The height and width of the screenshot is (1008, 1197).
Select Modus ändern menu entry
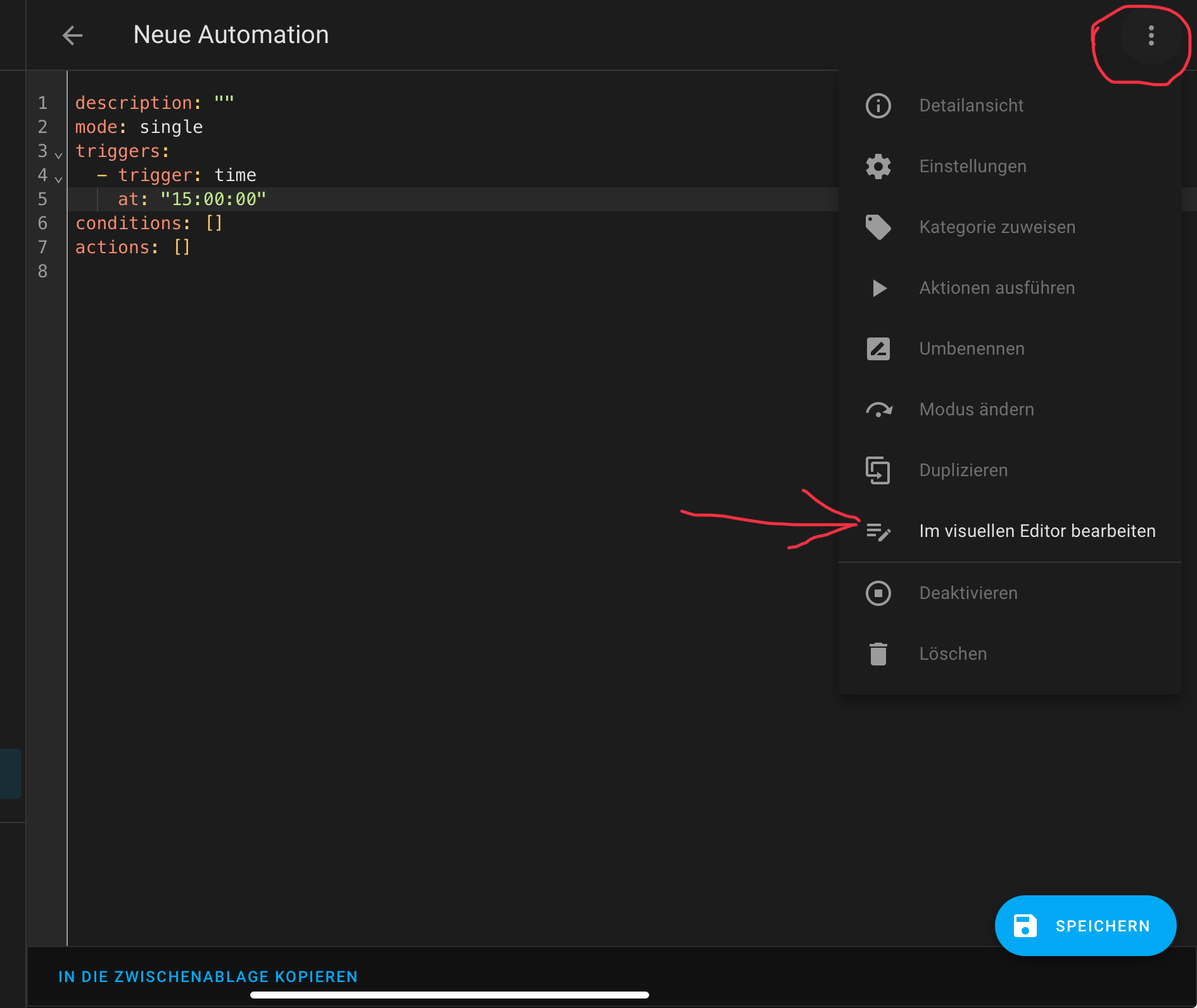pyautogui.click(x=976, y=410)
